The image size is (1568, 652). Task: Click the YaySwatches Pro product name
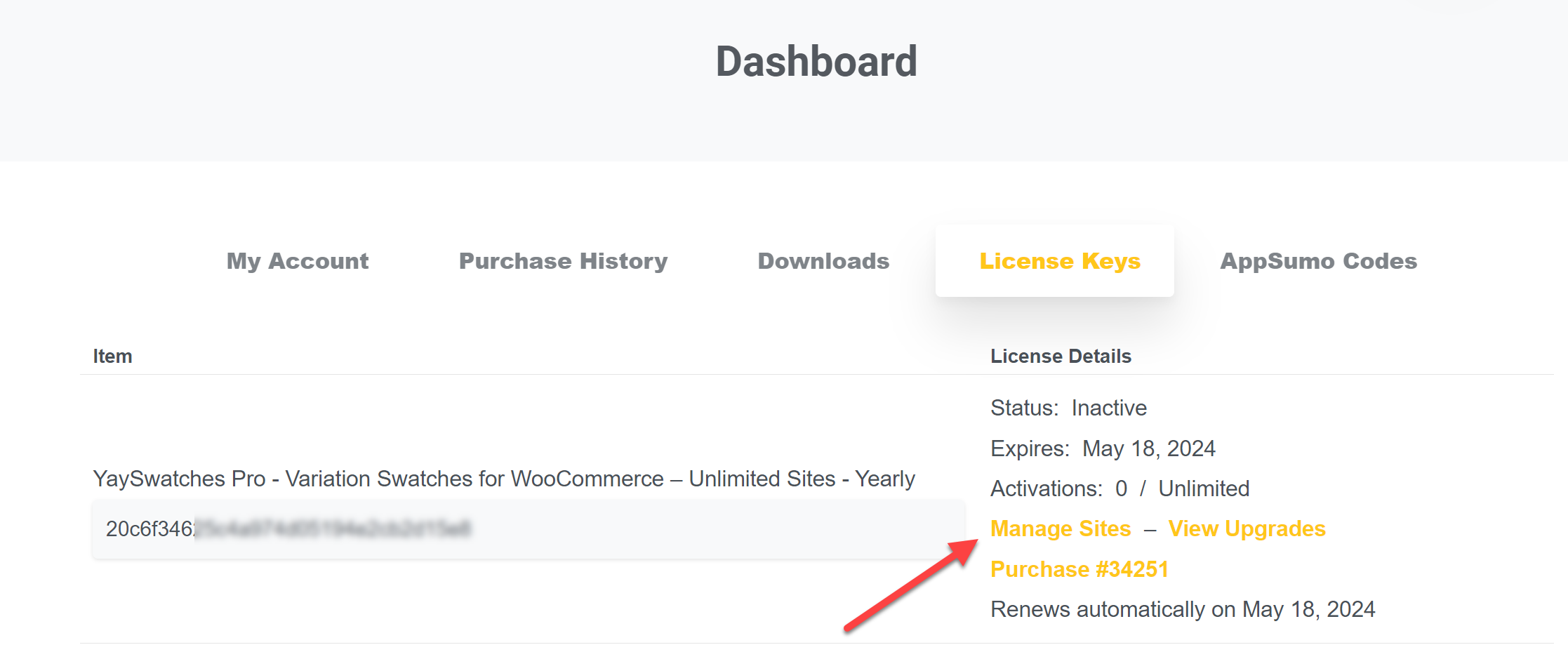click(x=503, y=479)
